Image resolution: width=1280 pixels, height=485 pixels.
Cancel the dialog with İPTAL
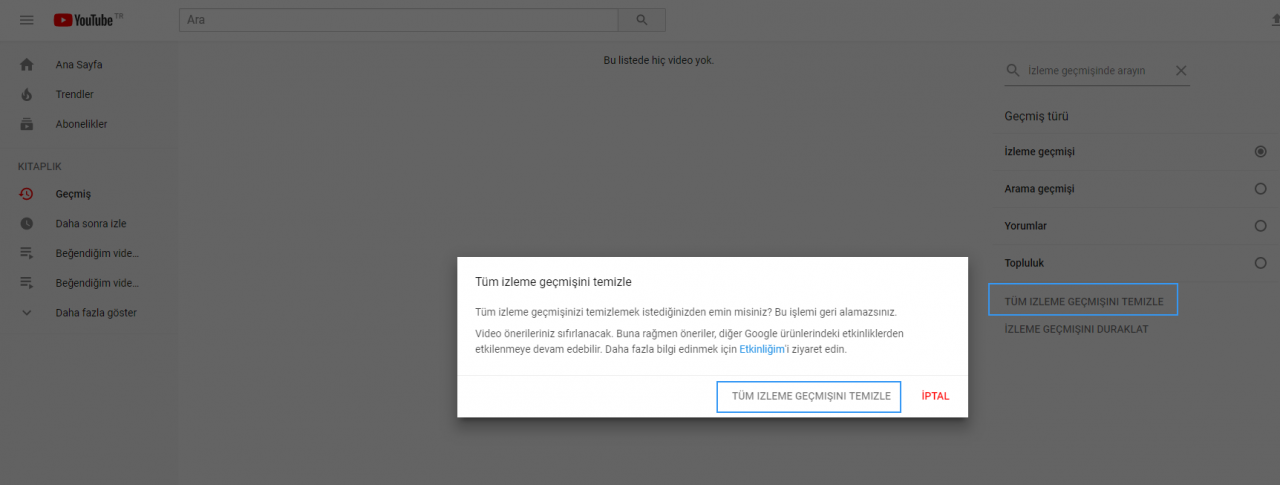[x=935, y=396]
